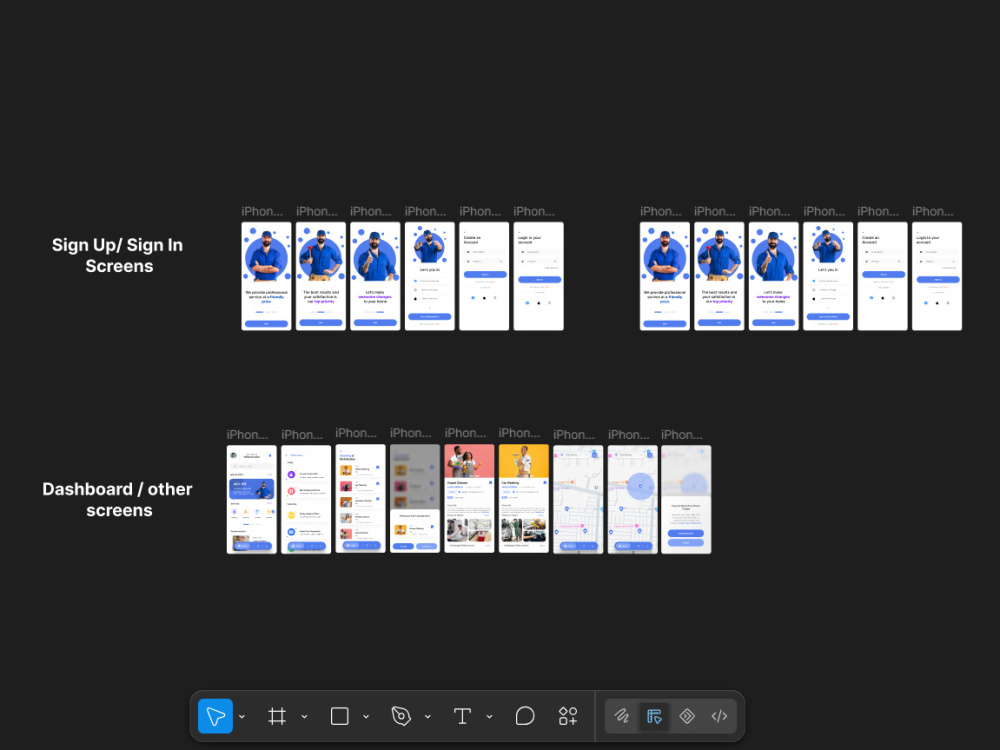This screenshot has height=750, width=1000.
Task: Open the Actions shapes-plus icon
Action: point(568,716)
